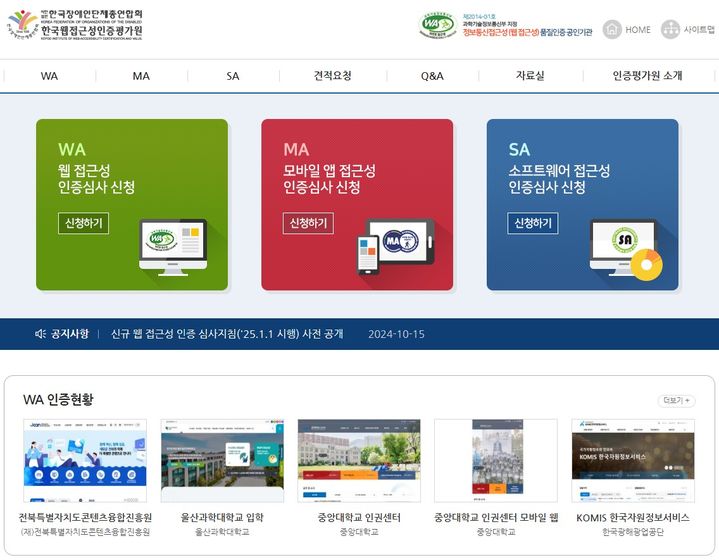
Task: Click 웹 접근성 인증심사 신청 heading text
Action: coord(96,179)
